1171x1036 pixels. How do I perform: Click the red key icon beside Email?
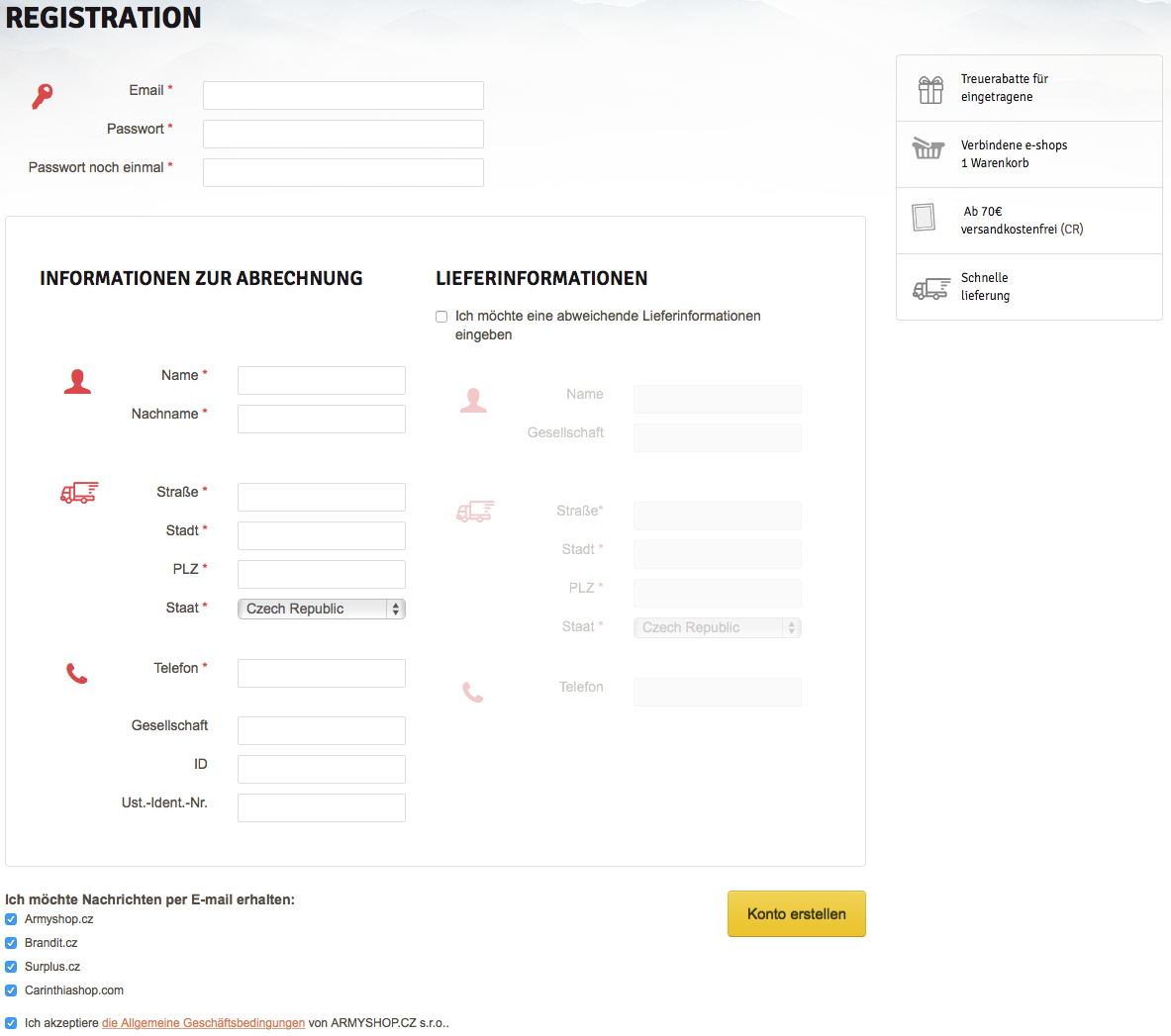click(42, 96)
